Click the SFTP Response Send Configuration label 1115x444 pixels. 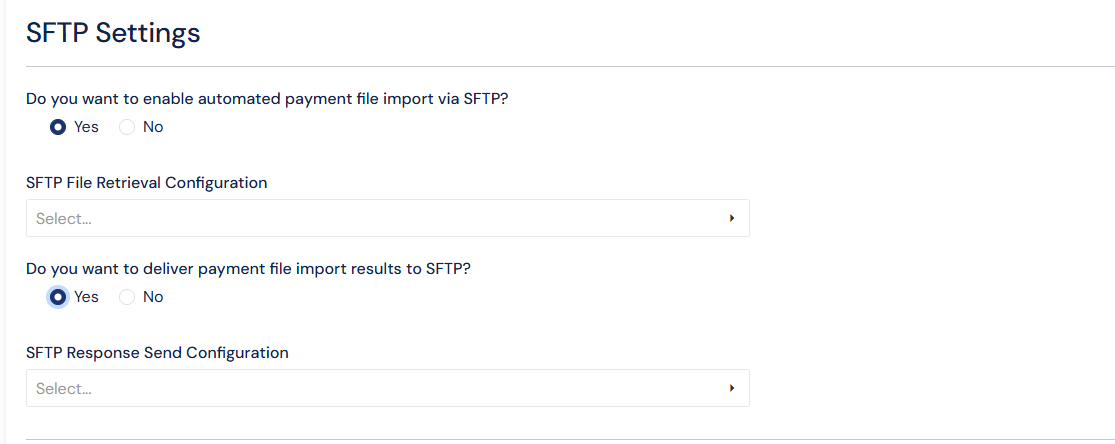(x=157, y=353)
